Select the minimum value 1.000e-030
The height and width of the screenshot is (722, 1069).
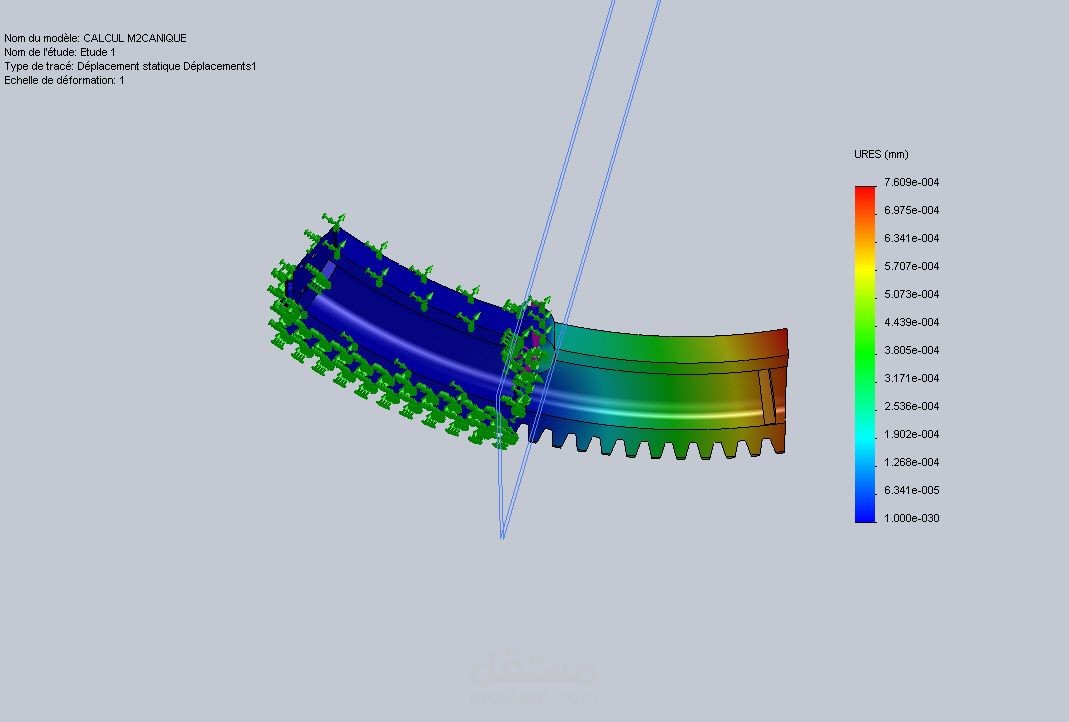912,517
